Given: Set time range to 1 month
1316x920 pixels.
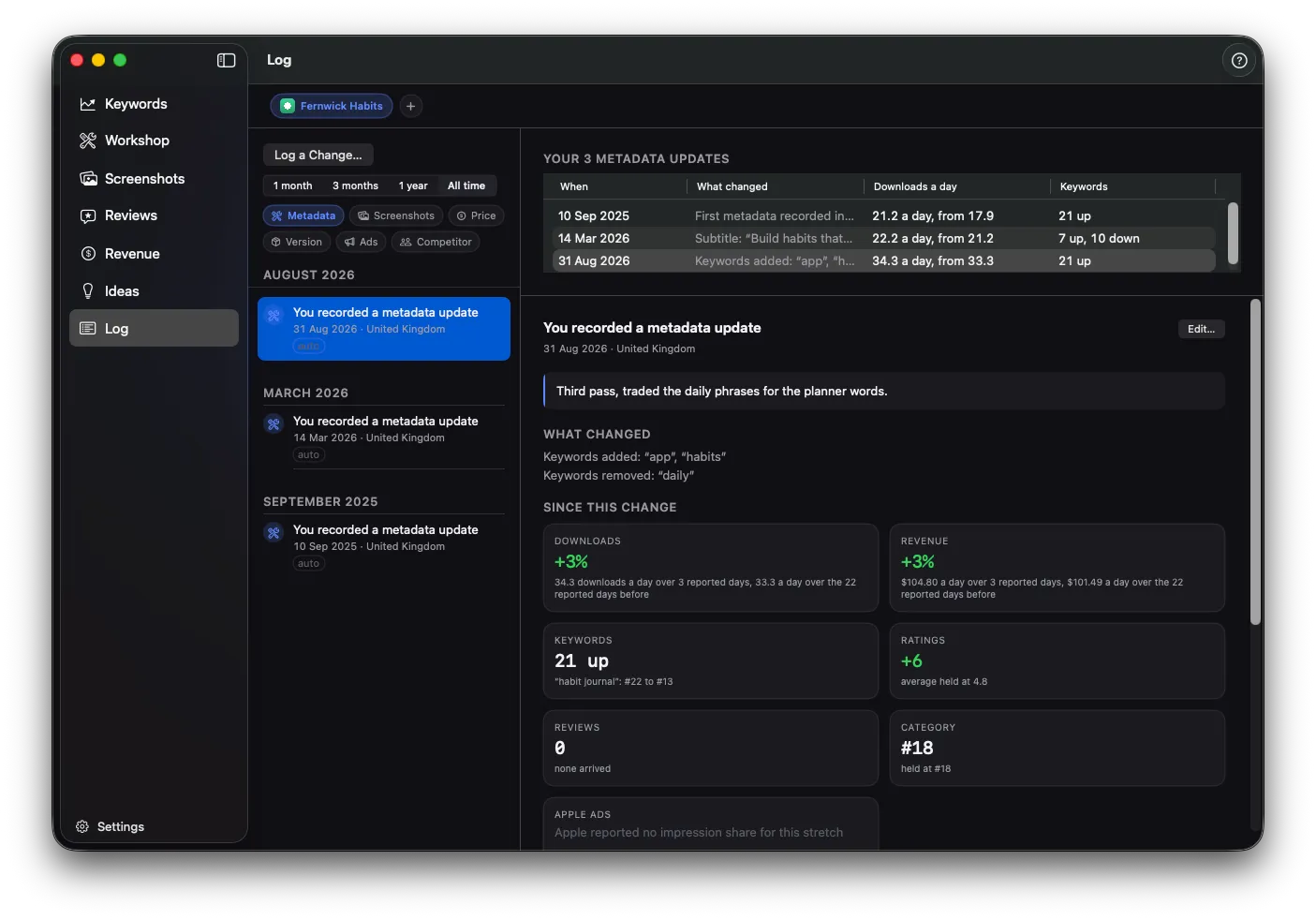Looking at the screenshot, I should pos(292,185).
